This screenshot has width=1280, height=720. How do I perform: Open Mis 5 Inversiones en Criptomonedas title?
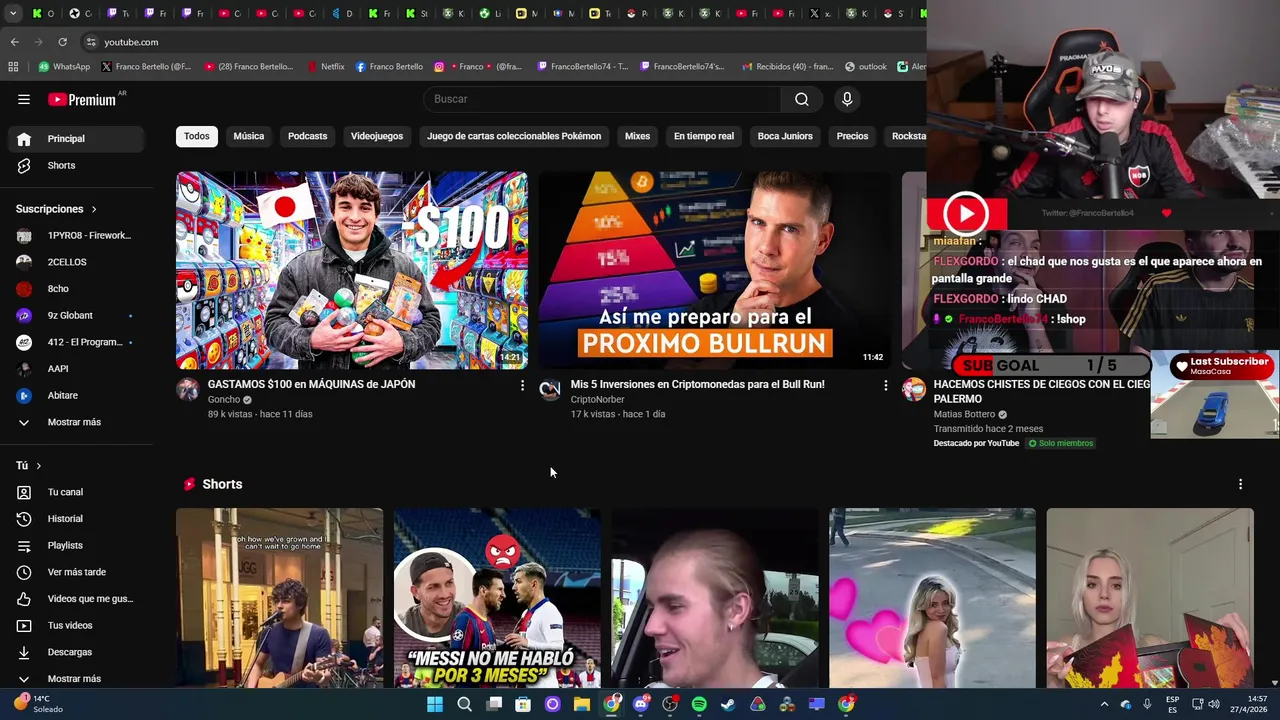697,384
